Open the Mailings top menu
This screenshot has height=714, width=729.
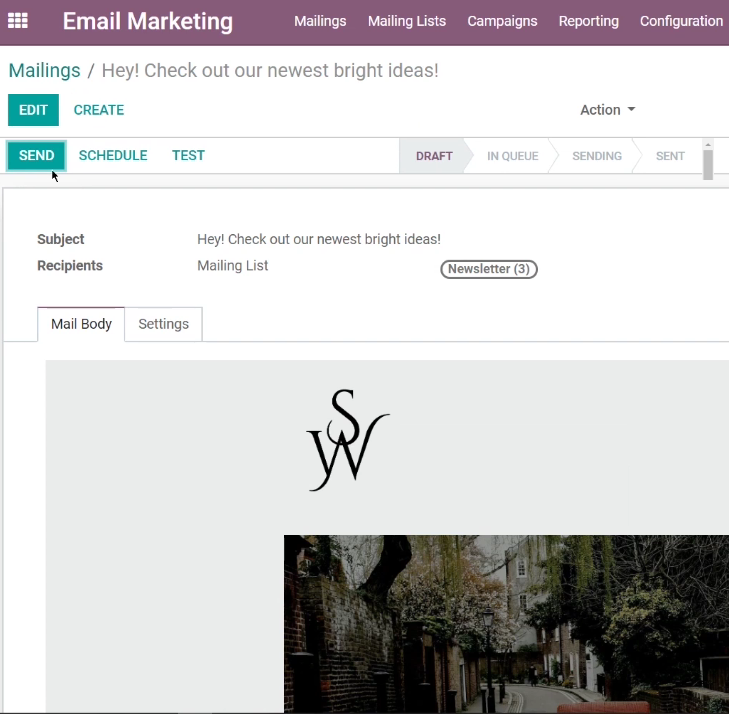[x=320, y=21]
